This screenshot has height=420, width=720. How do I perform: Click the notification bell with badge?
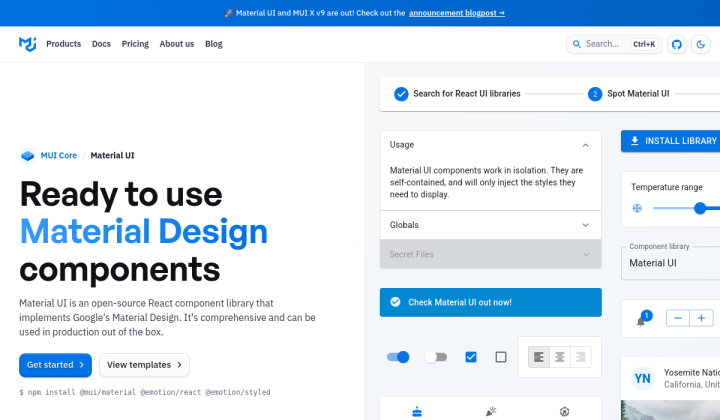(x=643, y=318)
